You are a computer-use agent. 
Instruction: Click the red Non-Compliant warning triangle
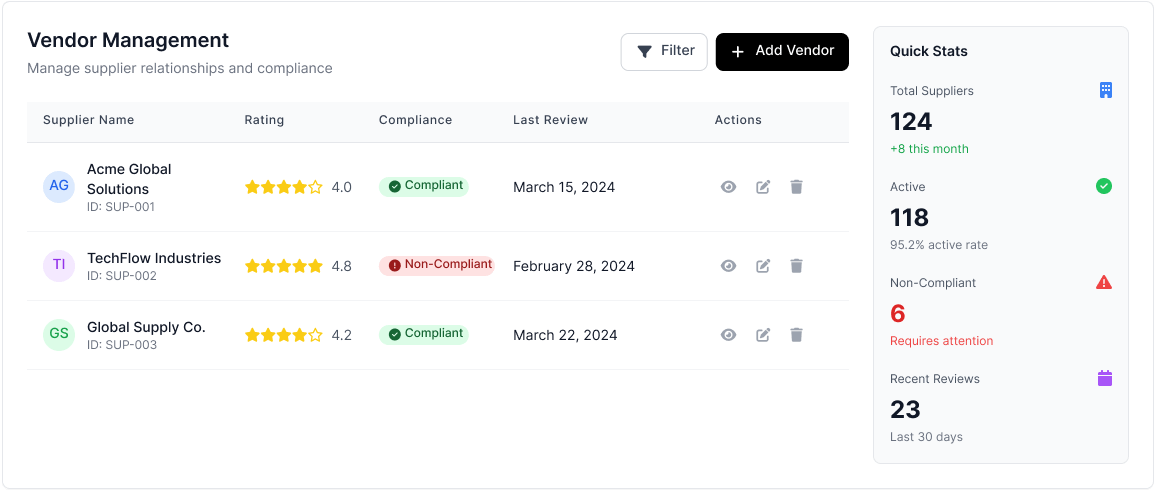point(1104,283)
